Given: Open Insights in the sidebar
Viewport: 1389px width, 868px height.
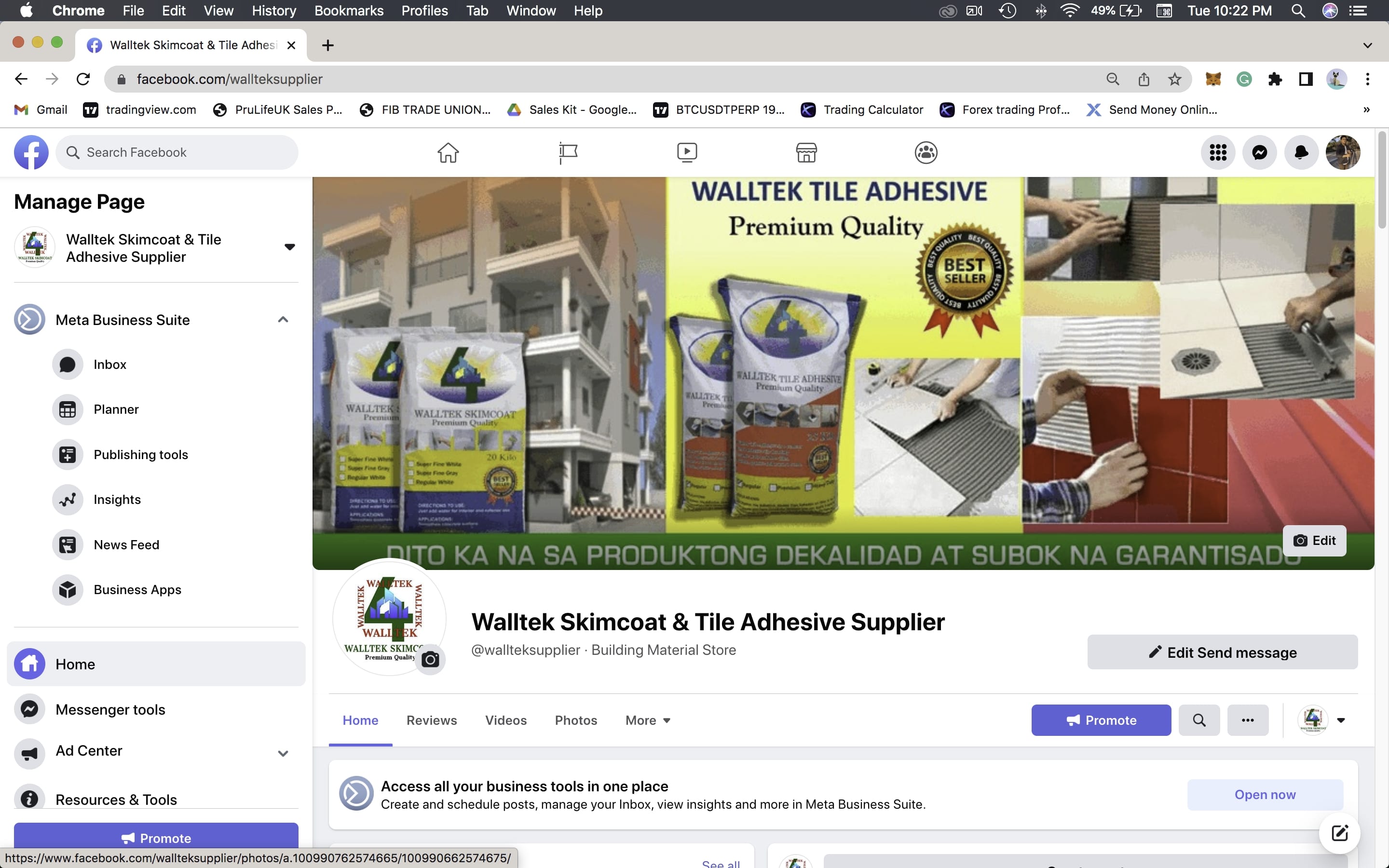Looking at the screenshot, I should click(x=117, y=500).
